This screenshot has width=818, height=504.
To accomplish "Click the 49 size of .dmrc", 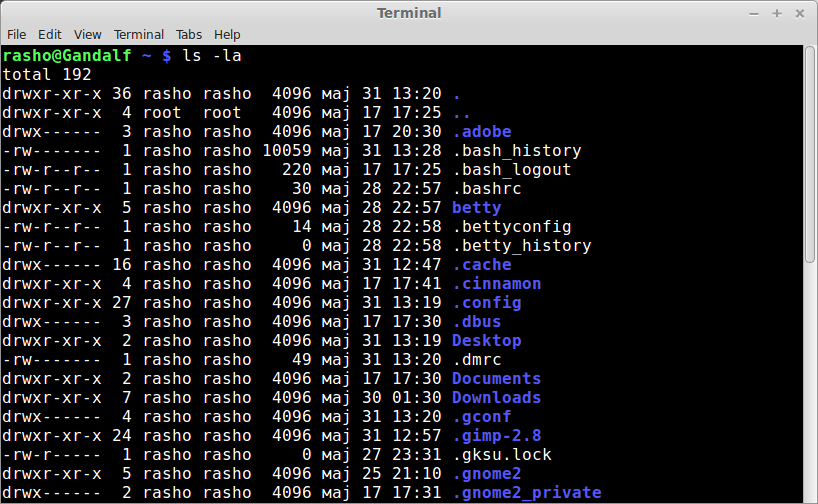I will point(302,359).
